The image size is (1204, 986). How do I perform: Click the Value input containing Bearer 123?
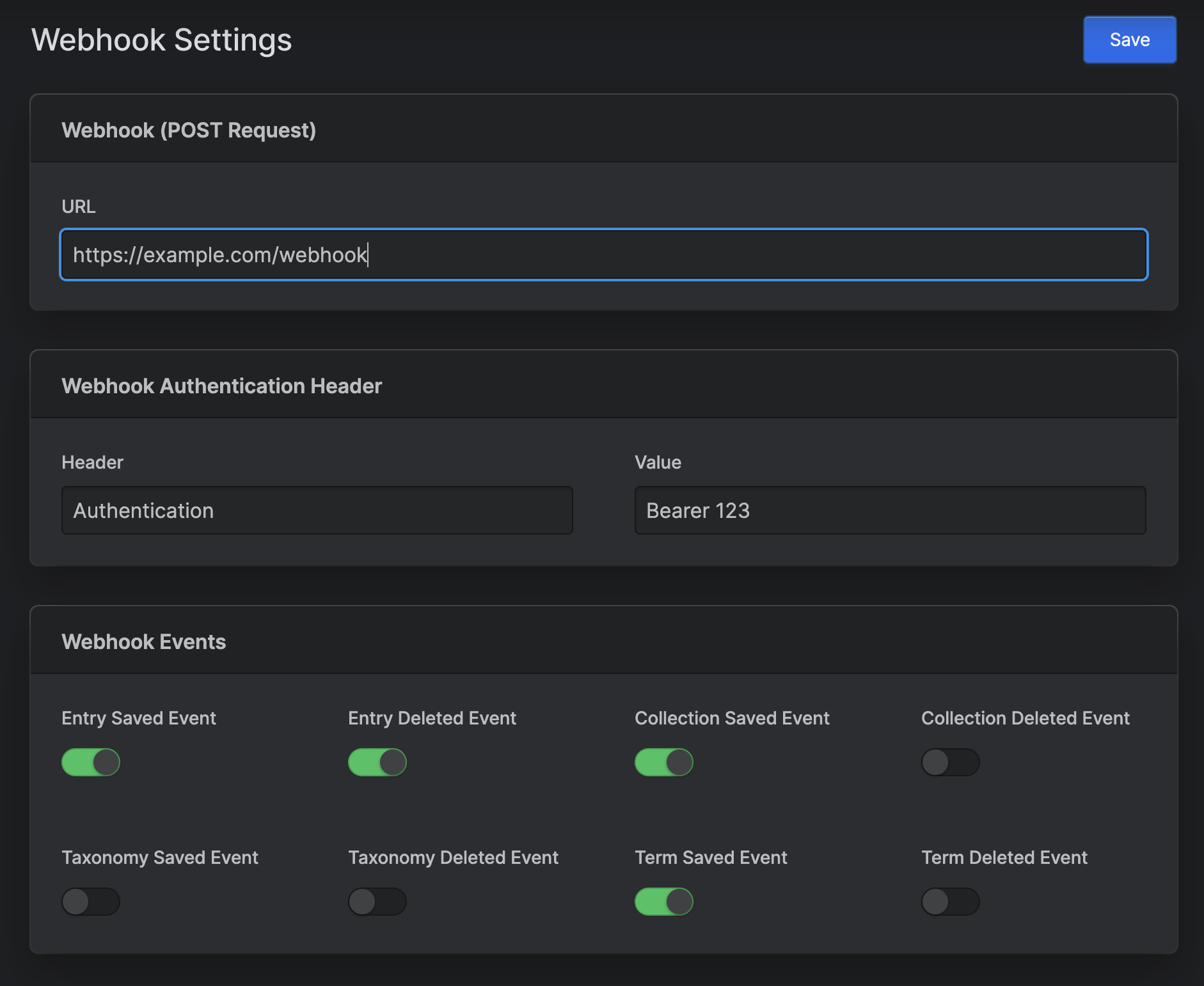[889, 510]
